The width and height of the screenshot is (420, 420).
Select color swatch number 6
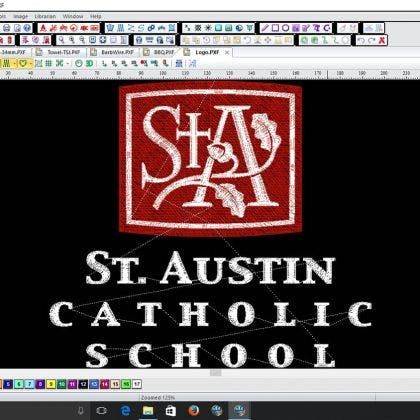point(19,384)
